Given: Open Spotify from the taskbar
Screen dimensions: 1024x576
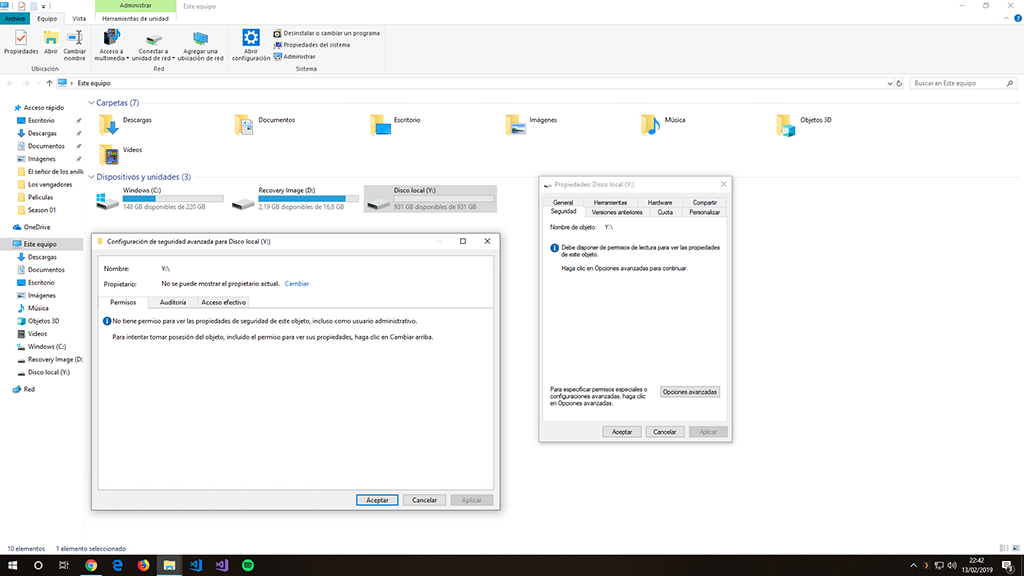Looking at the screenshot, I should [248, 565].
